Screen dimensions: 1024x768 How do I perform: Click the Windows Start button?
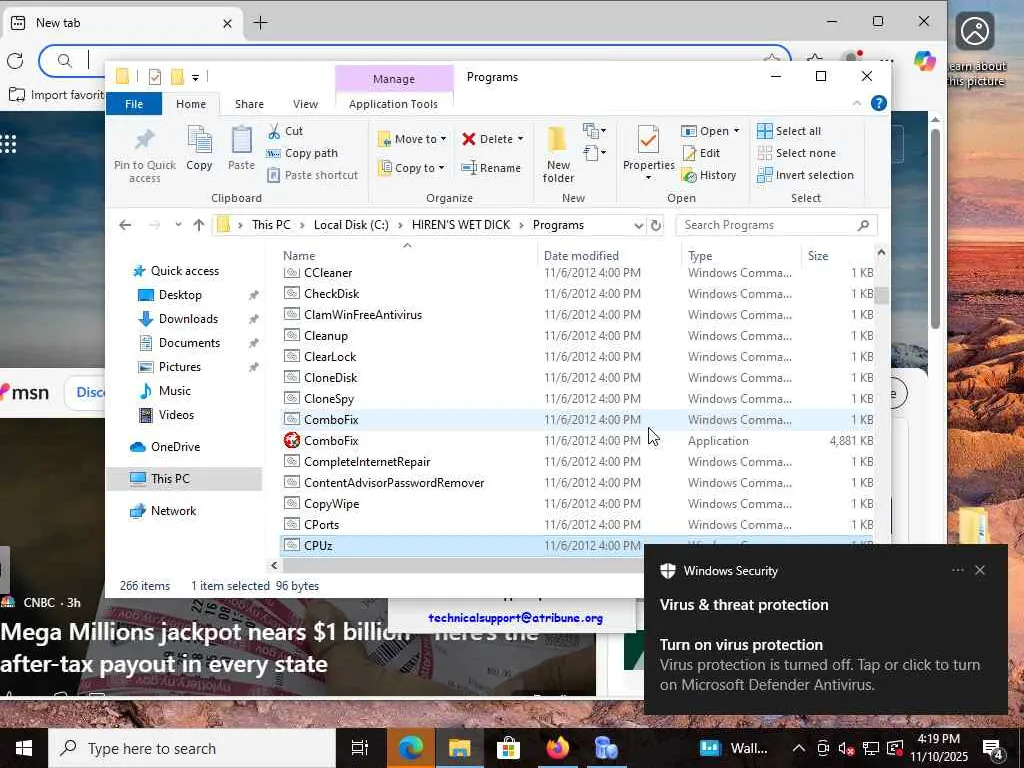click(x=24, y=748)
